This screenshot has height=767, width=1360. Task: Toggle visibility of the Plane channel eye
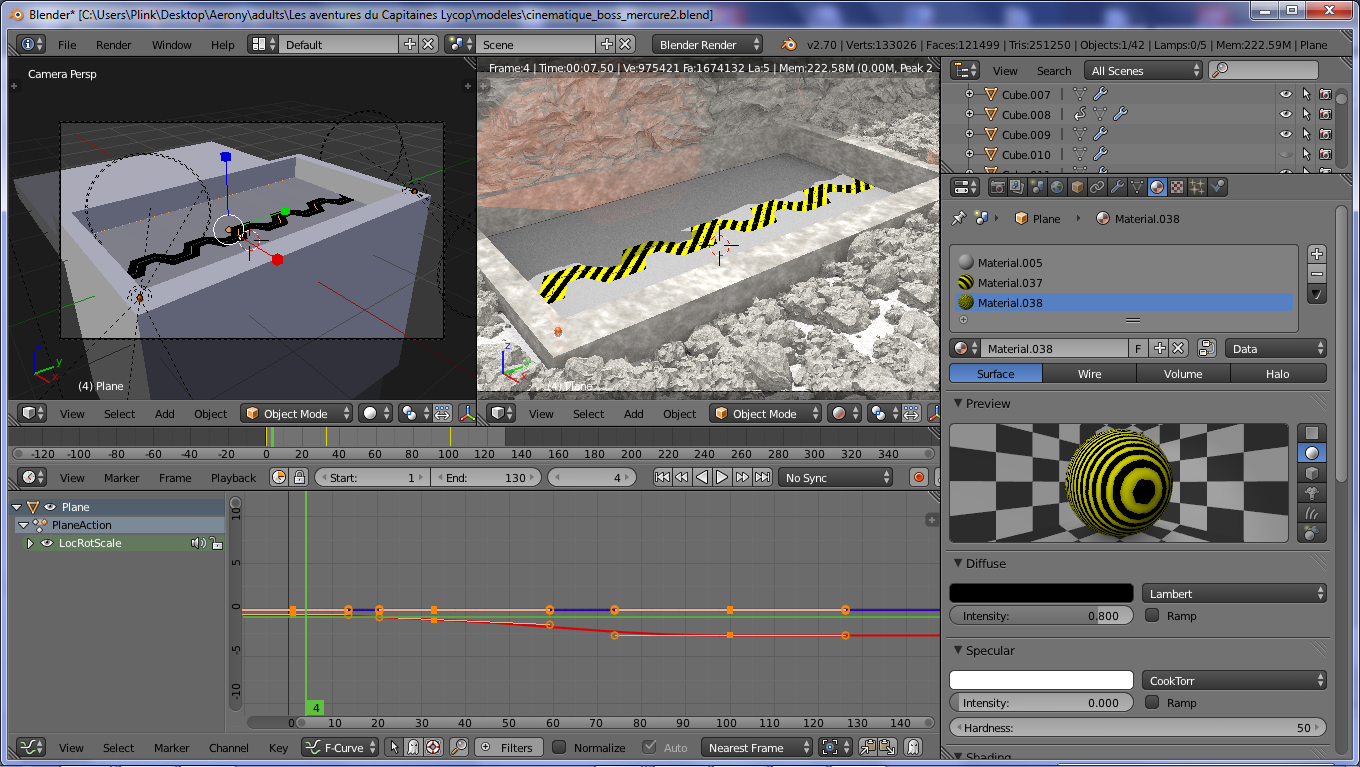[x=50, y=507]
